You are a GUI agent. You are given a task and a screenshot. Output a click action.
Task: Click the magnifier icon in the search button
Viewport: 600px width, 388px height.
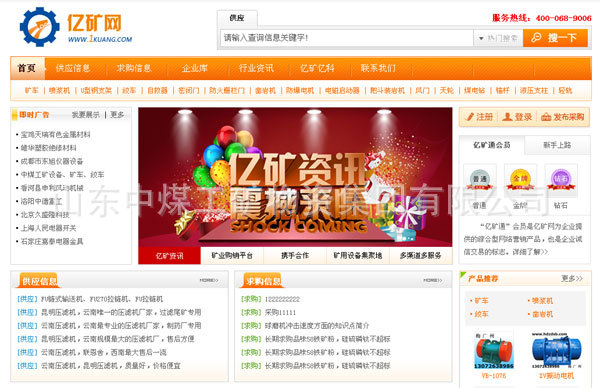click(x=536, y=37)
